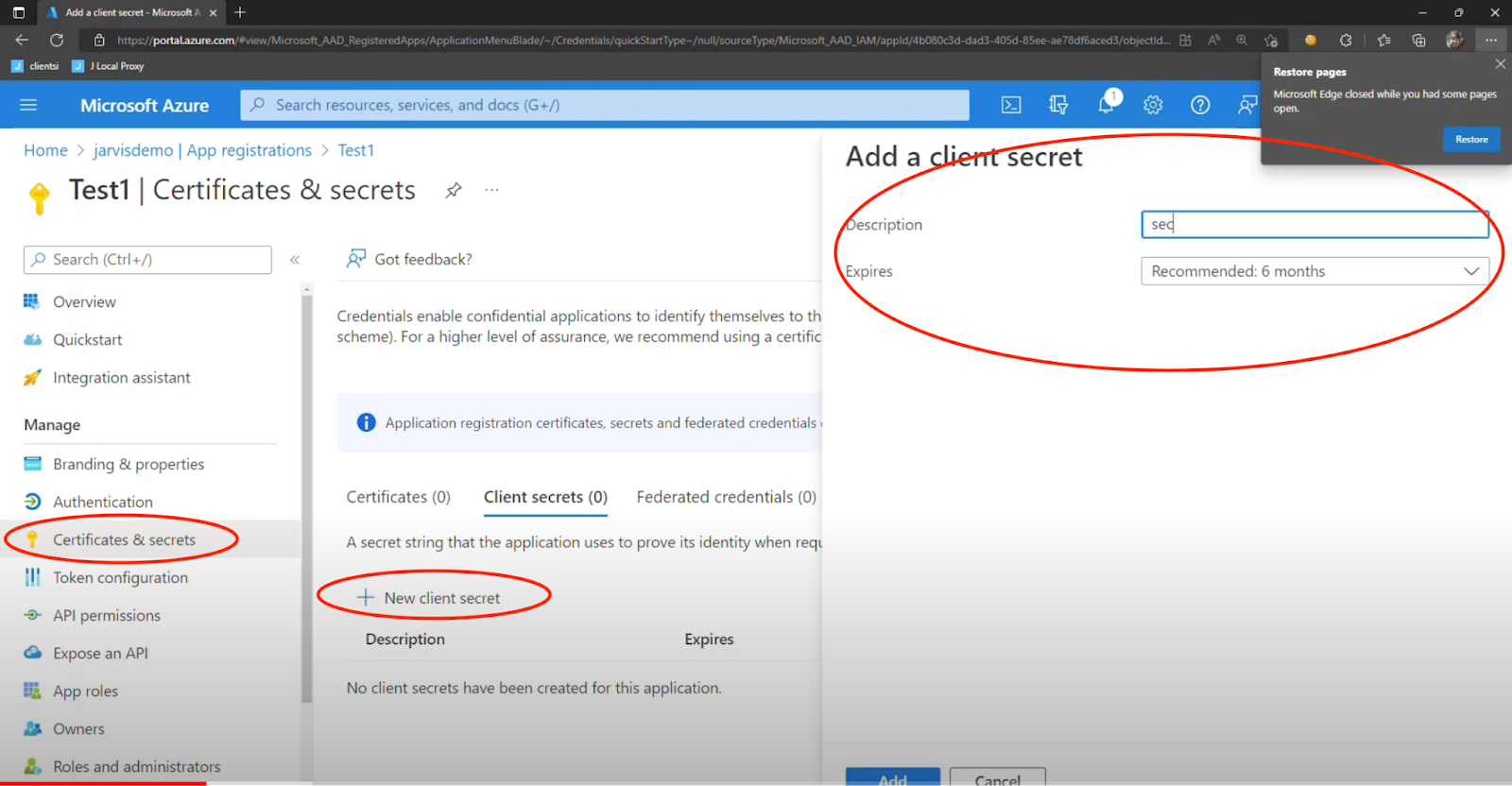
Task: Focus the Description input field
Action: [x=1314, y=224]
